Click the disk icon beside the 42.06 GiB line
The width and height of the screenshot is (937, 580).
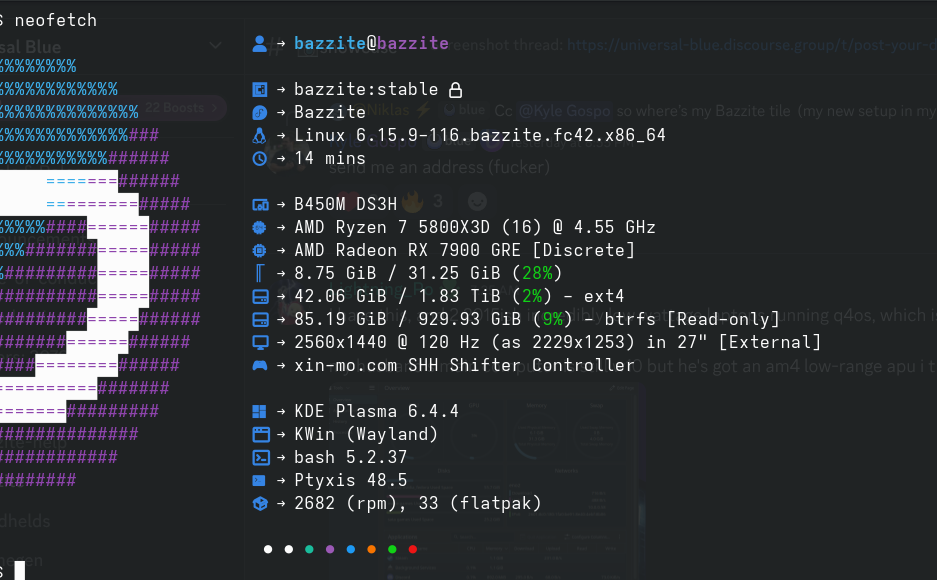pyautogui.click(x=260, y=296)
